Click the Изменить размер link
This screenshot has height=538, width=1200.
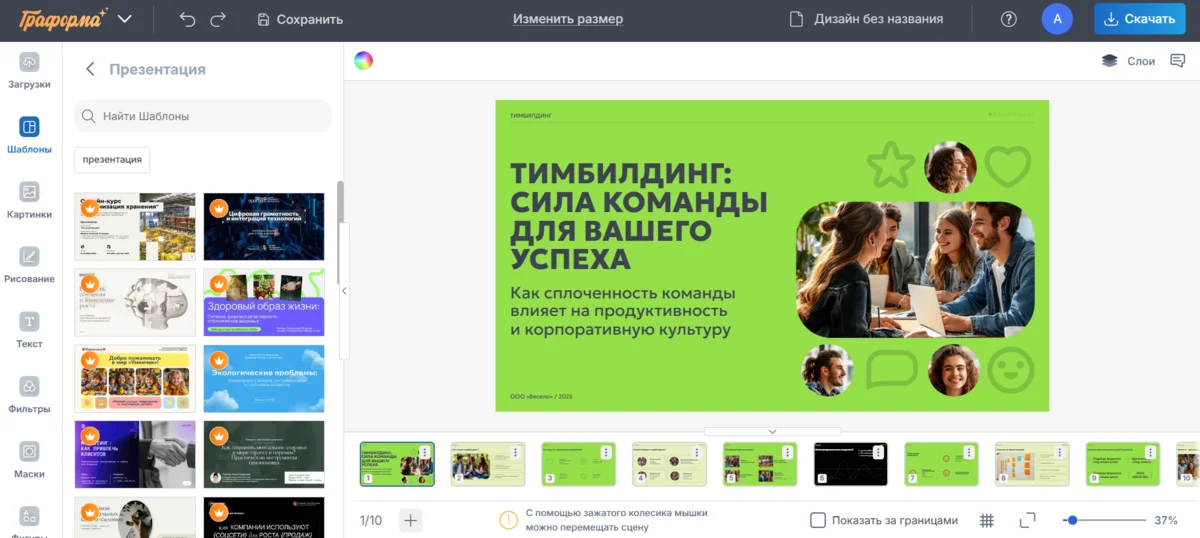pos(567,19)
